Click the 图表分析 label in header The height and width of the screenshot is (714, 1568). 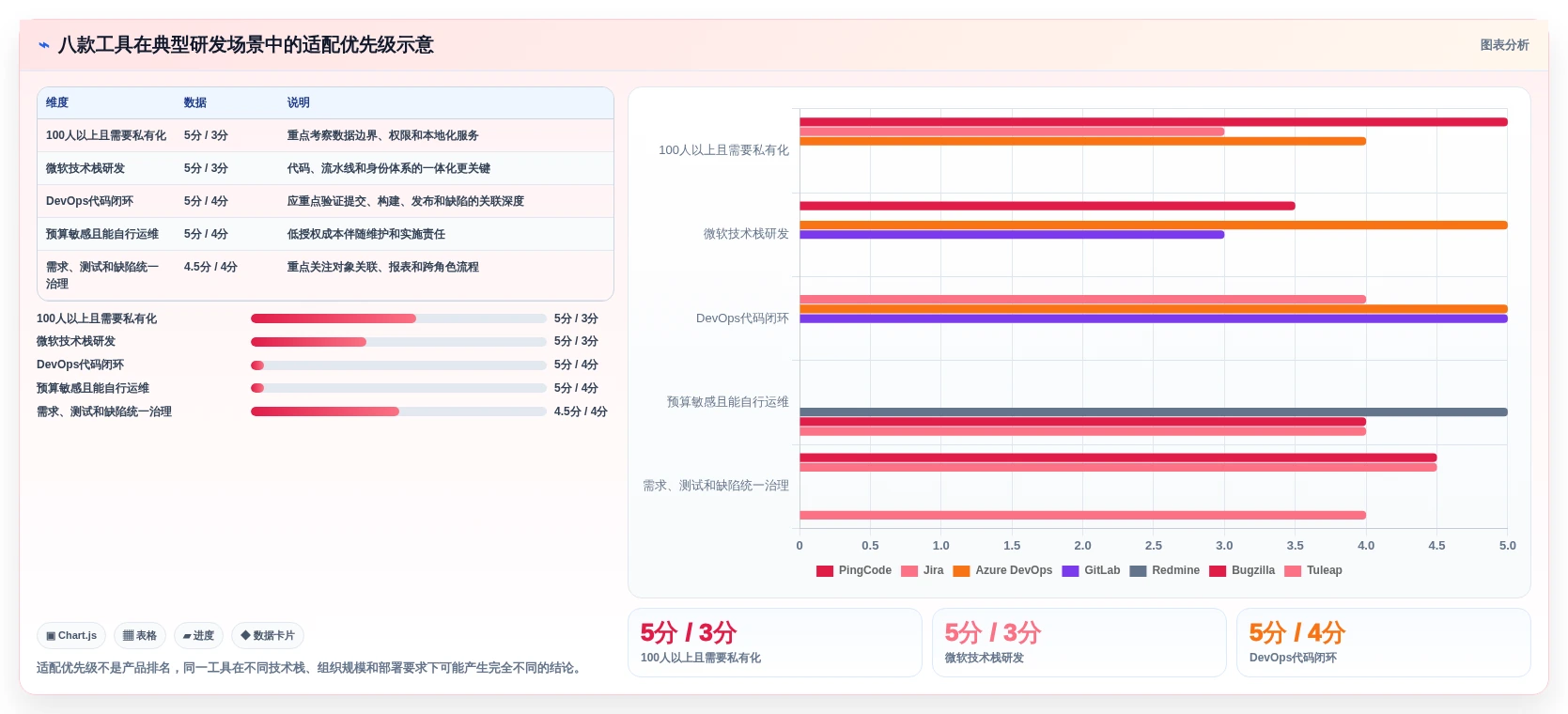[x=1504, y=45]
